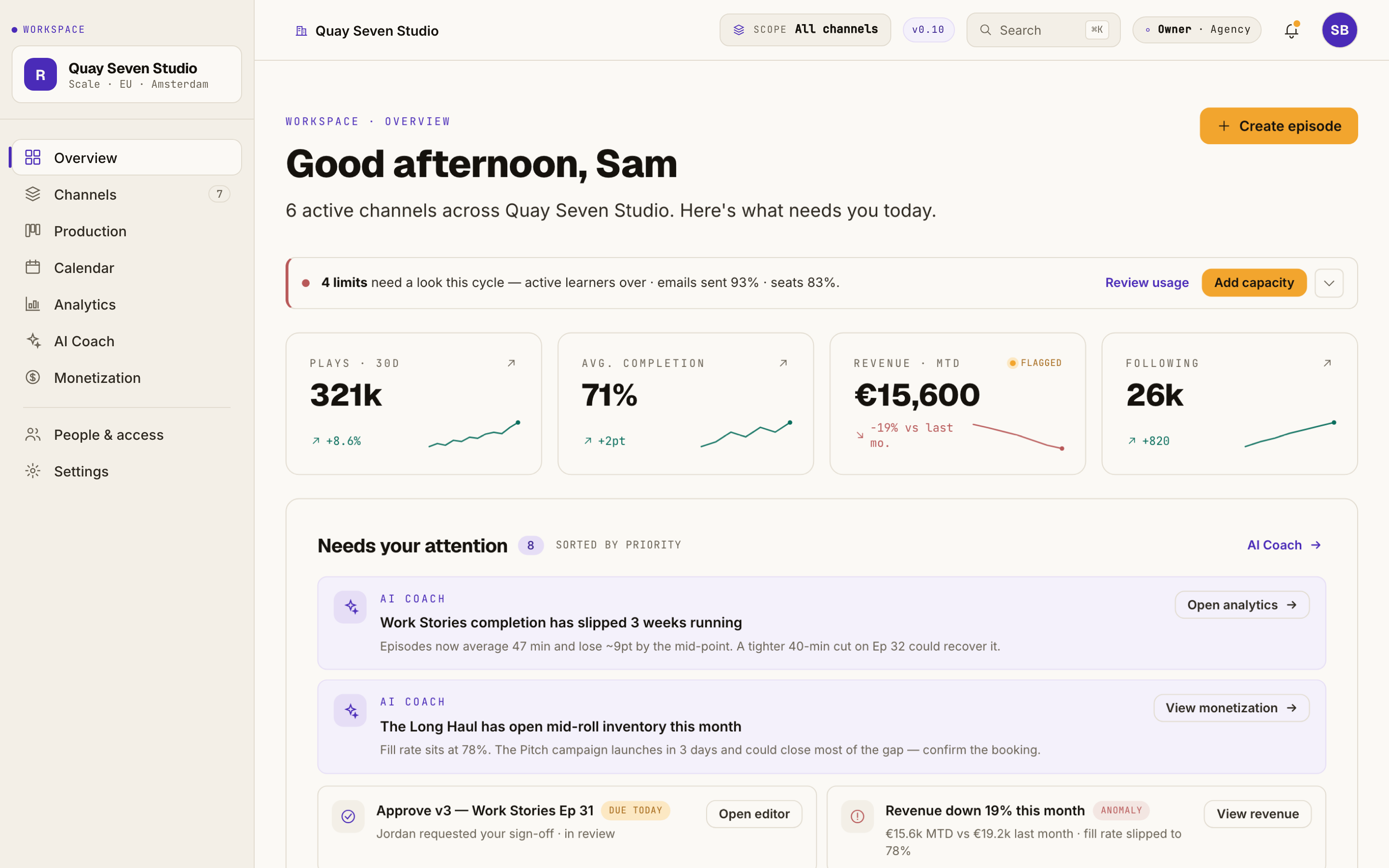Go to Analytics in sidebar

[127, 304]
